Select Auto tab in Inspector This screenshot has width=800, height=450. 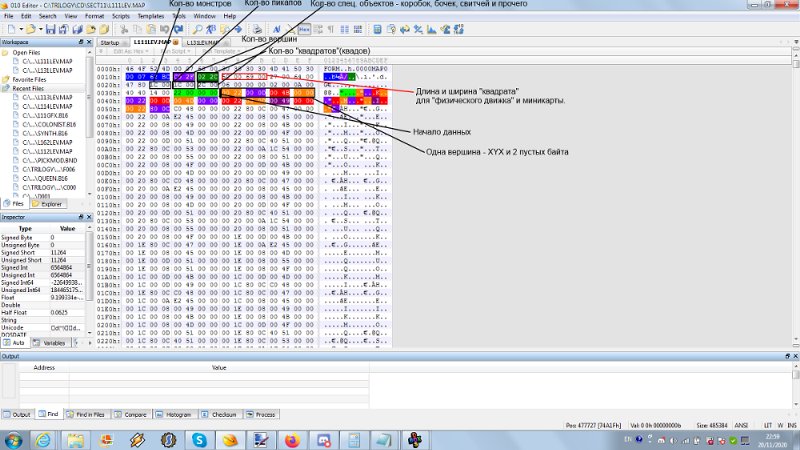click(x=14, y=343)
